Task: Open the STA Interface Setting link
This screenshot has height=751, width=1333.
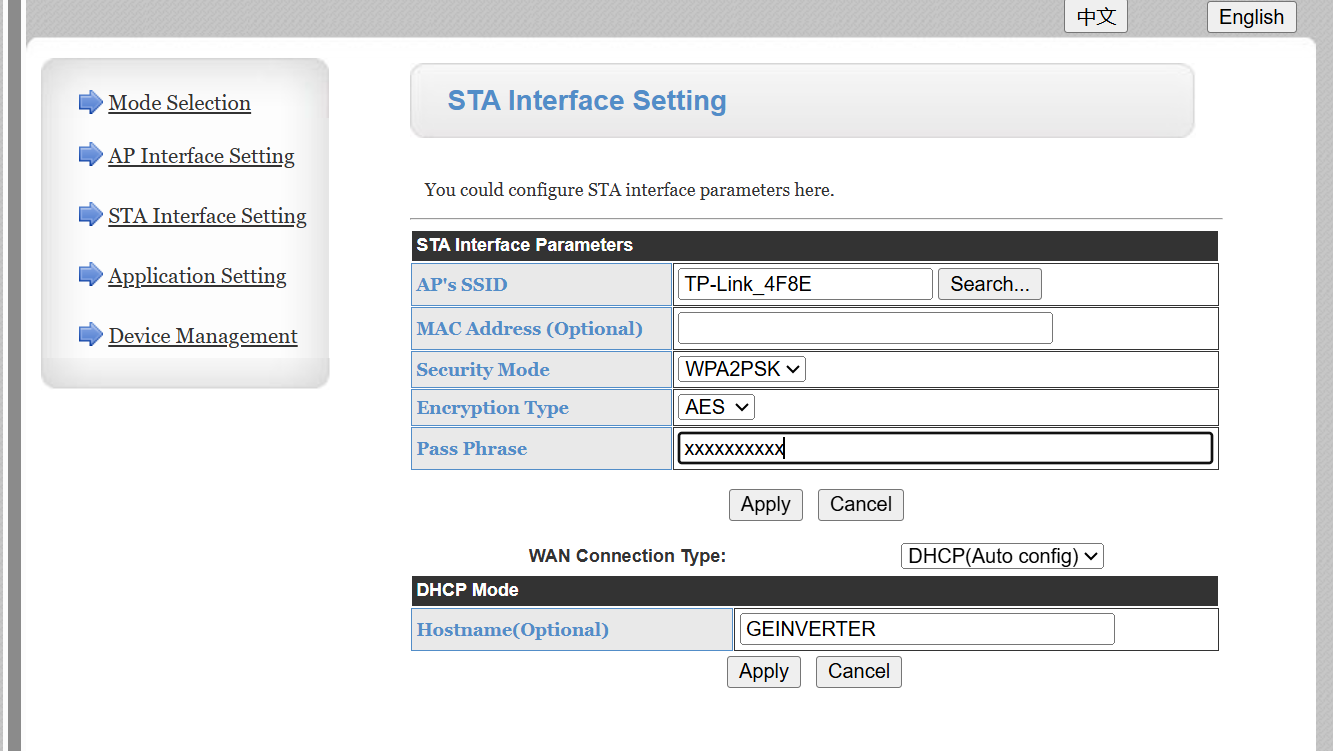Action: click(207, 216)
